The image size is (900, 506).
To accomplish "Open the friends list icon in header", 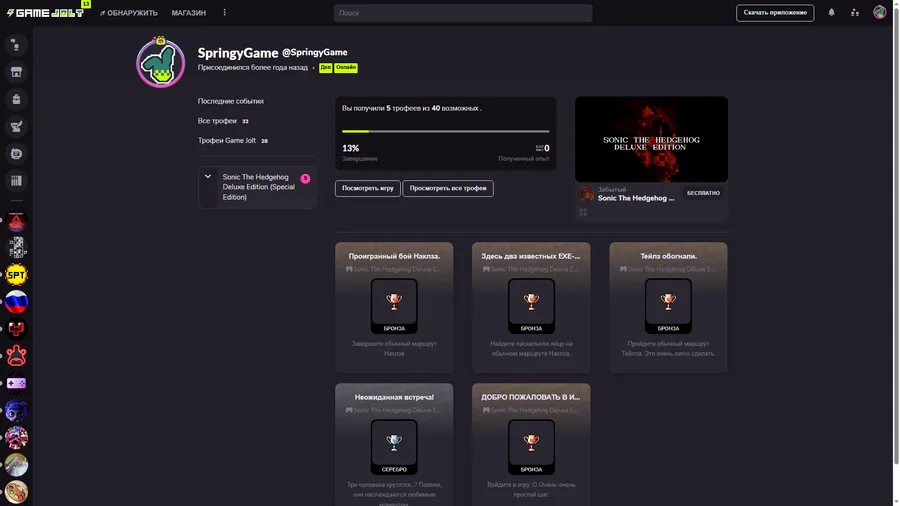I will point(855,13).
